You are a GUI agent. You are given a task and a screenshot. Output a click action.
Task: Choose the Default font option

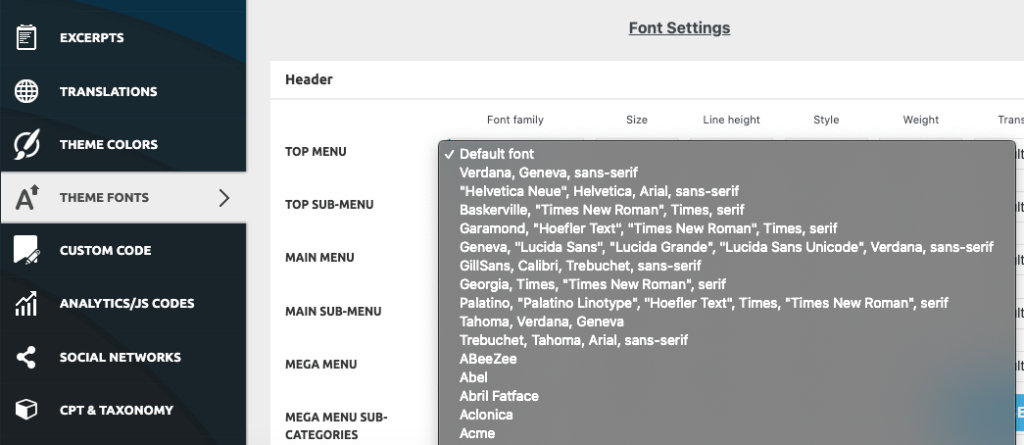[727, 154]
